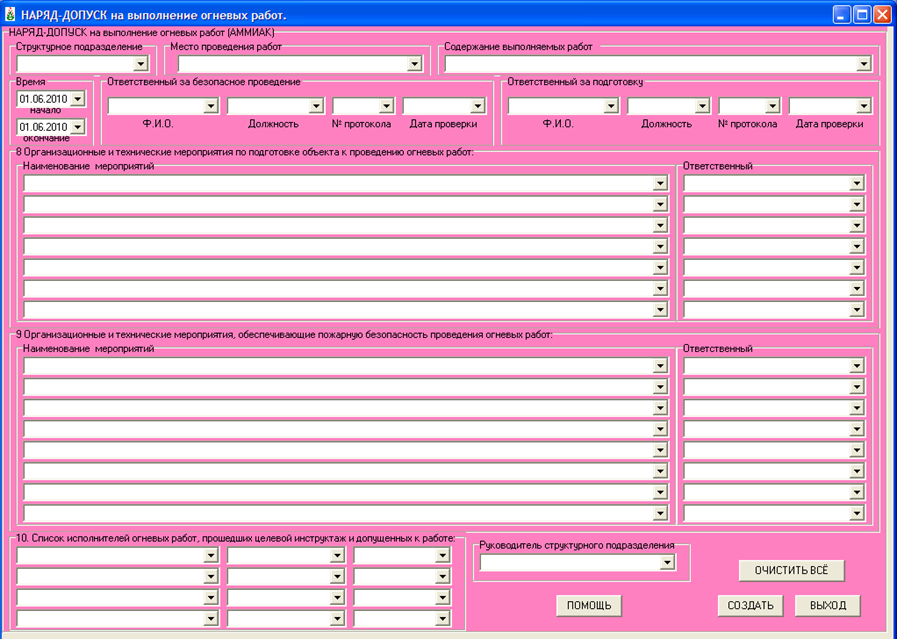This screenshot has height=639, width=897.
Task: Expand Должность dropdown under Ответственный за подготовку
Action: 702,105
